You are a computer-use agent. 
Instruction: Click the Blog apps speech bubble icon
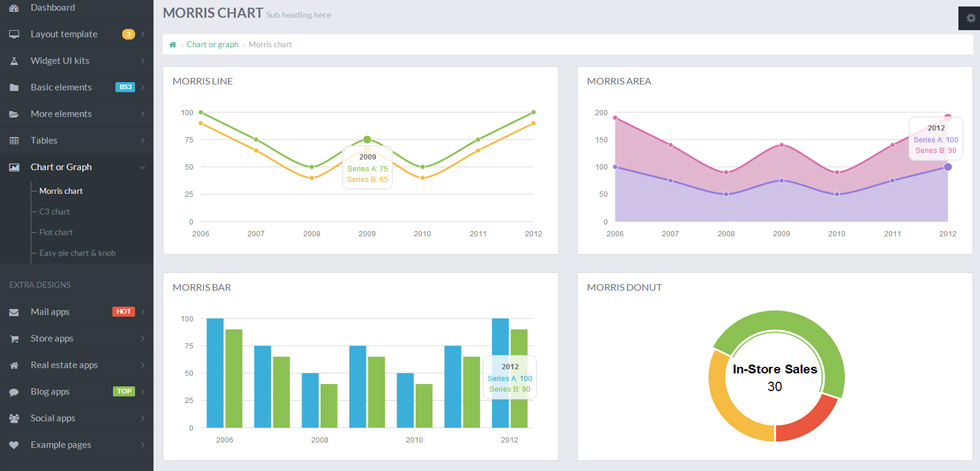click(x=14, y=392)
